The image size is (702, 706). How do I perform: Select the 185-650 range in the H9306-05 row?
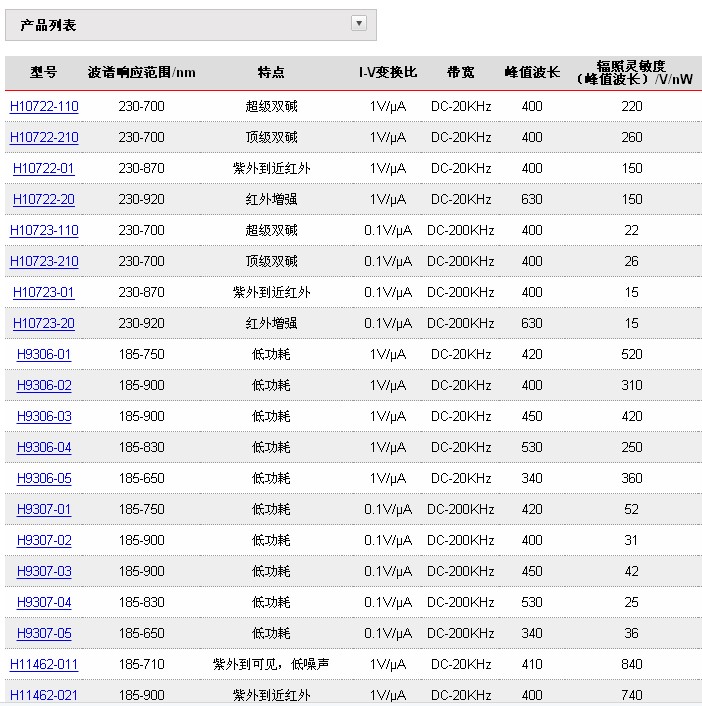tap(141, 479)
